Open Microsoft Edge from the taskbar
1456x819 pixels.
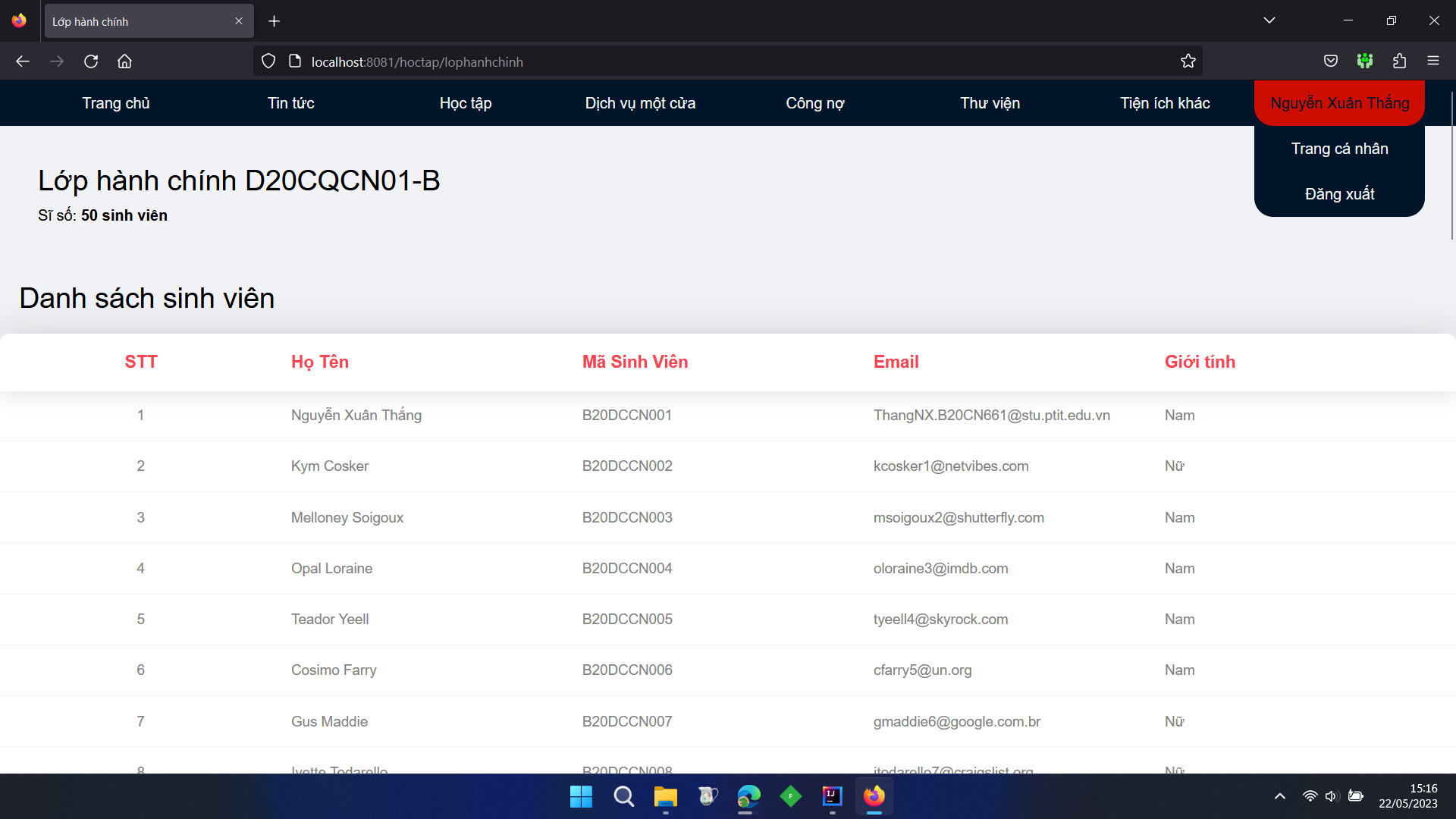point(748,797)
